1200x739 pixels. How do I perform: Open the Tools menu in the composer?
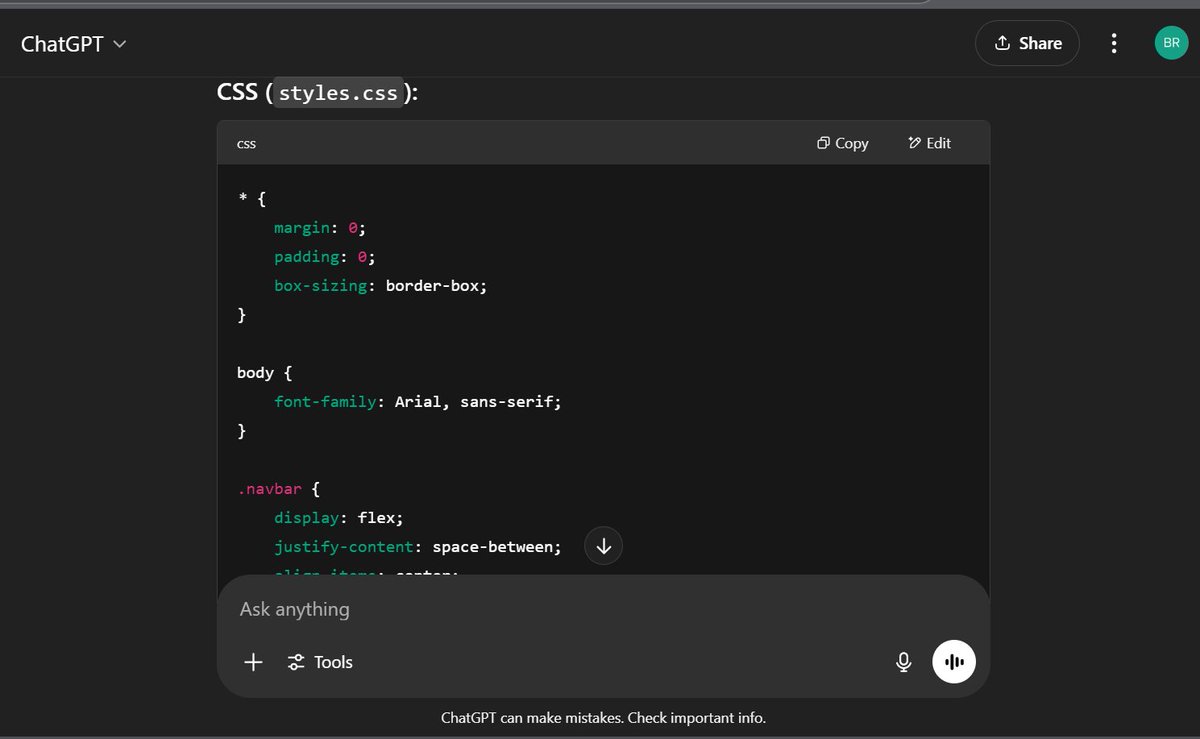320,662
